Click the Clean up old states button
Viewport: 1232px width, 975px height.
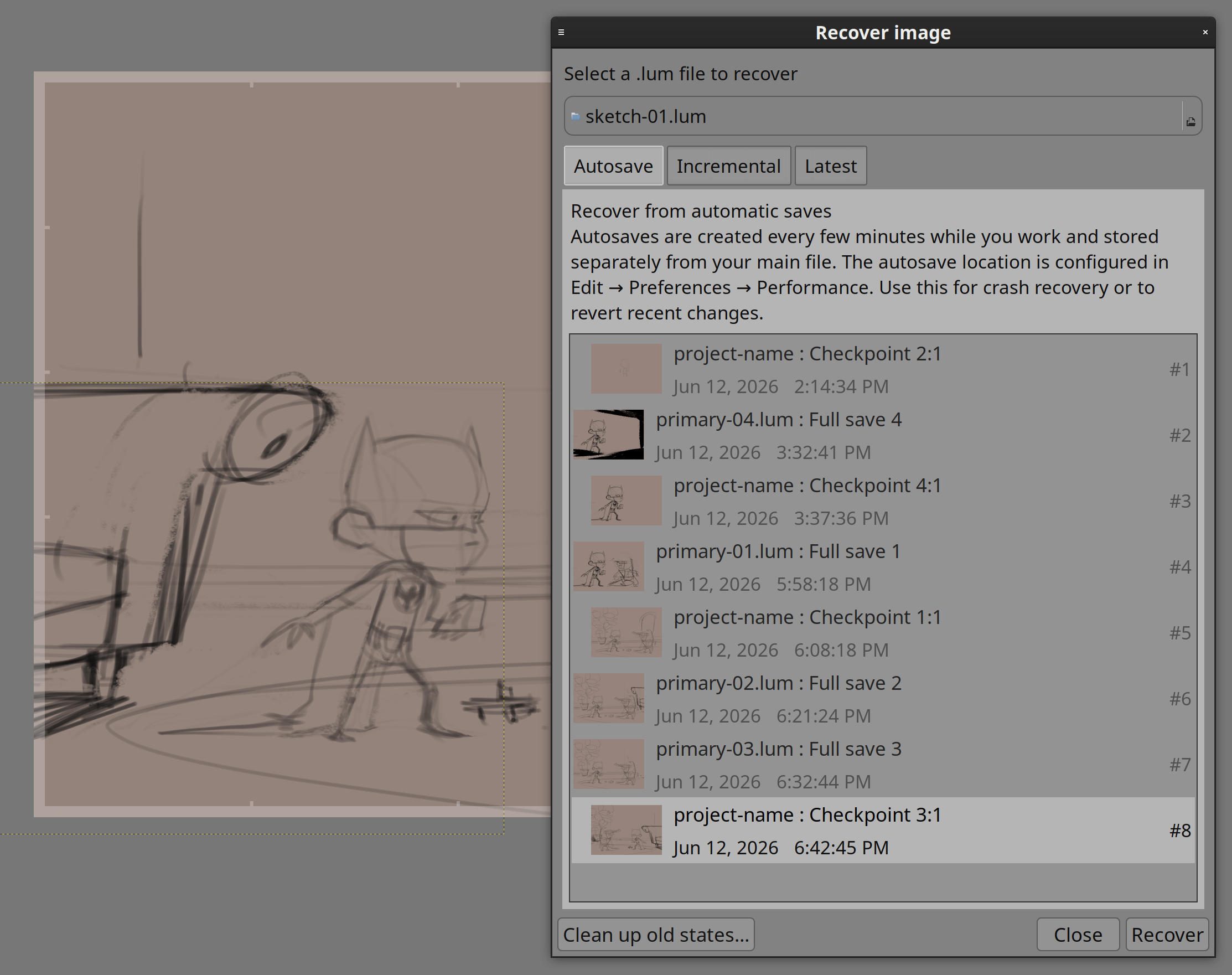coord(656,935)
